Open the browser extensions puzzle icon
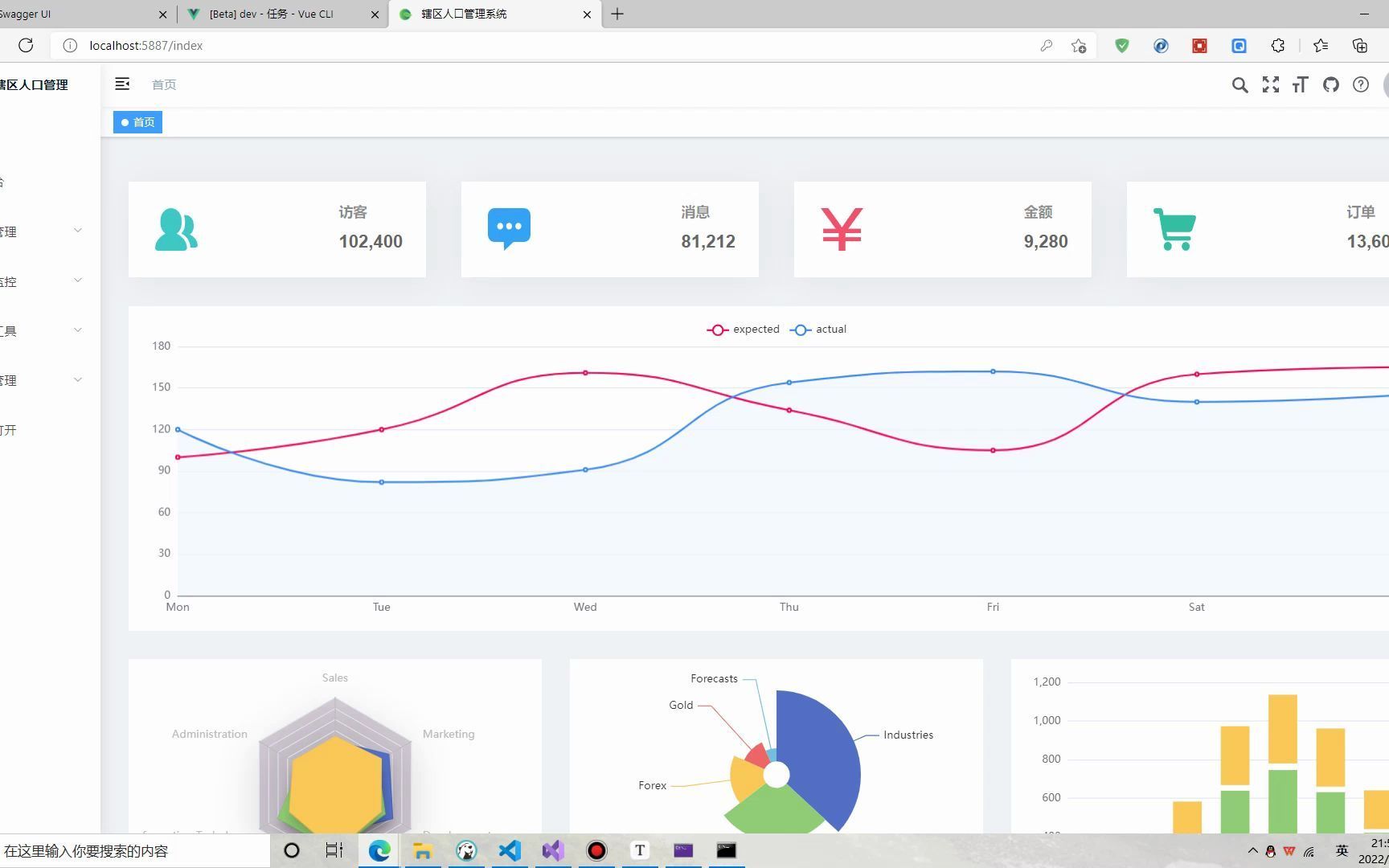Image resolution: width=1389 pixels, height=868 pixels. pyautogui.click(x=1277, y=46)
